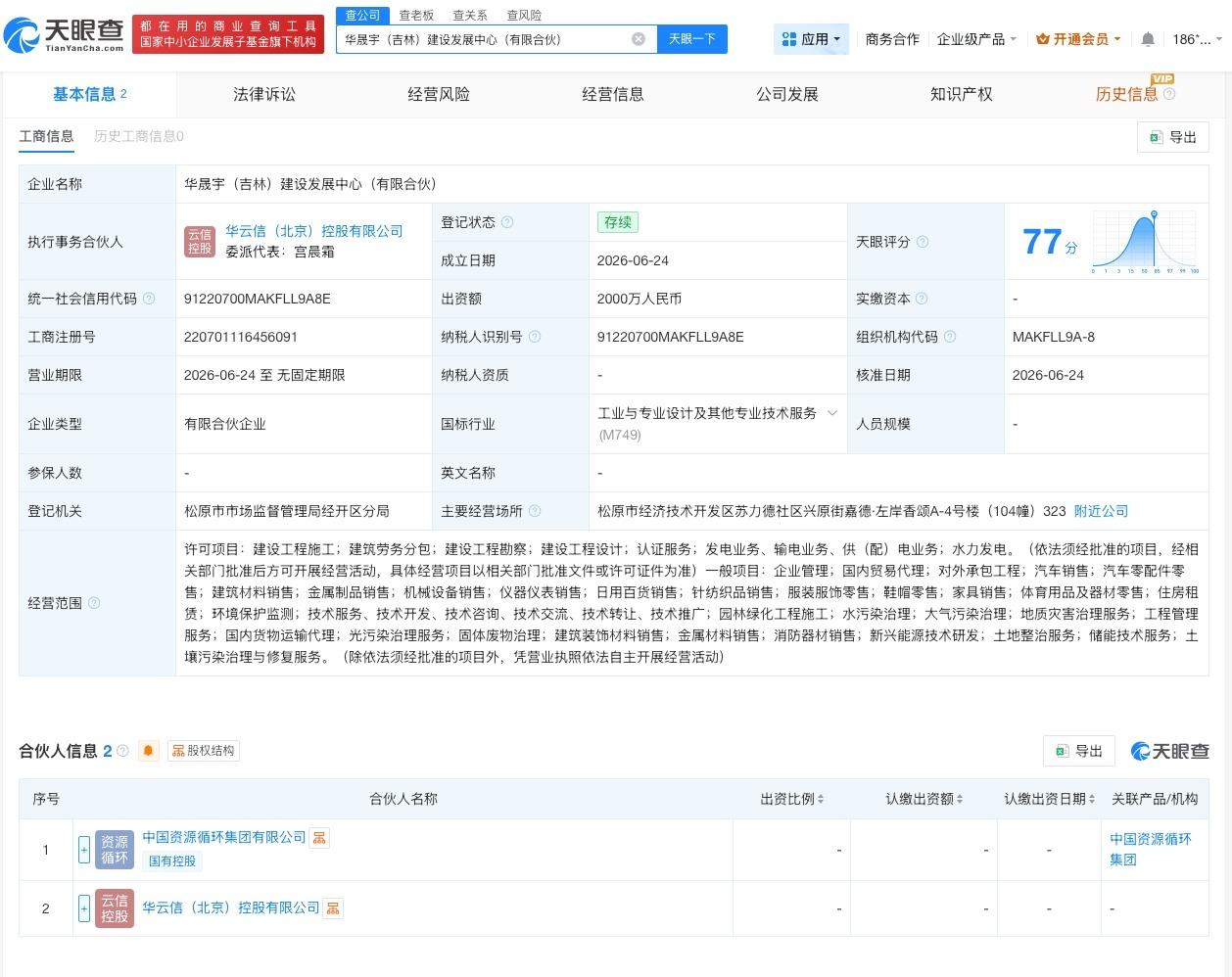Viewport: 1232px width, 977px height.
Task: Click the orange alert bell beside 合伙人信息
Action: tap(148, 751)
